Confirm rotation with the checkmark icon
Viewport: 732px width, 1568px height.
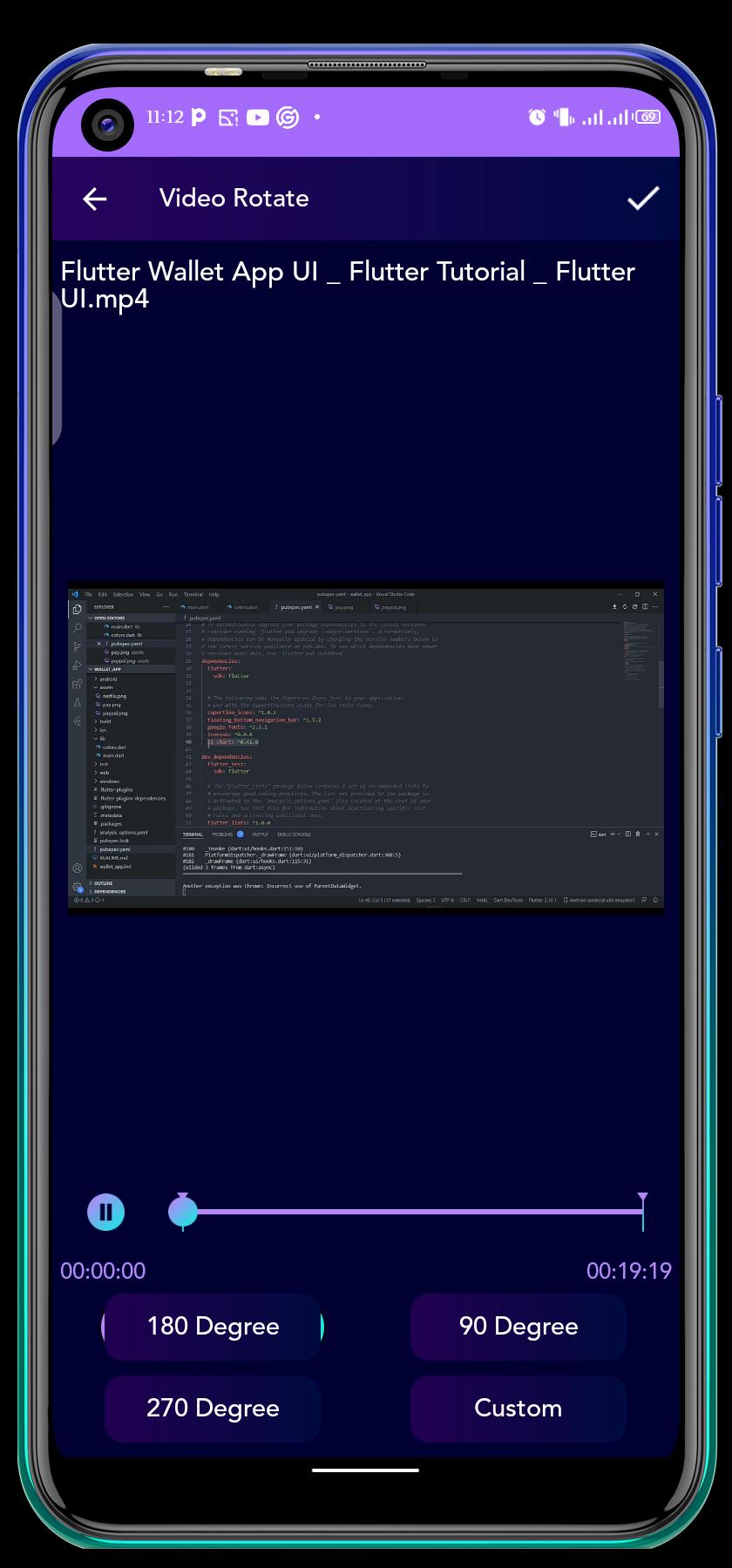643,199
